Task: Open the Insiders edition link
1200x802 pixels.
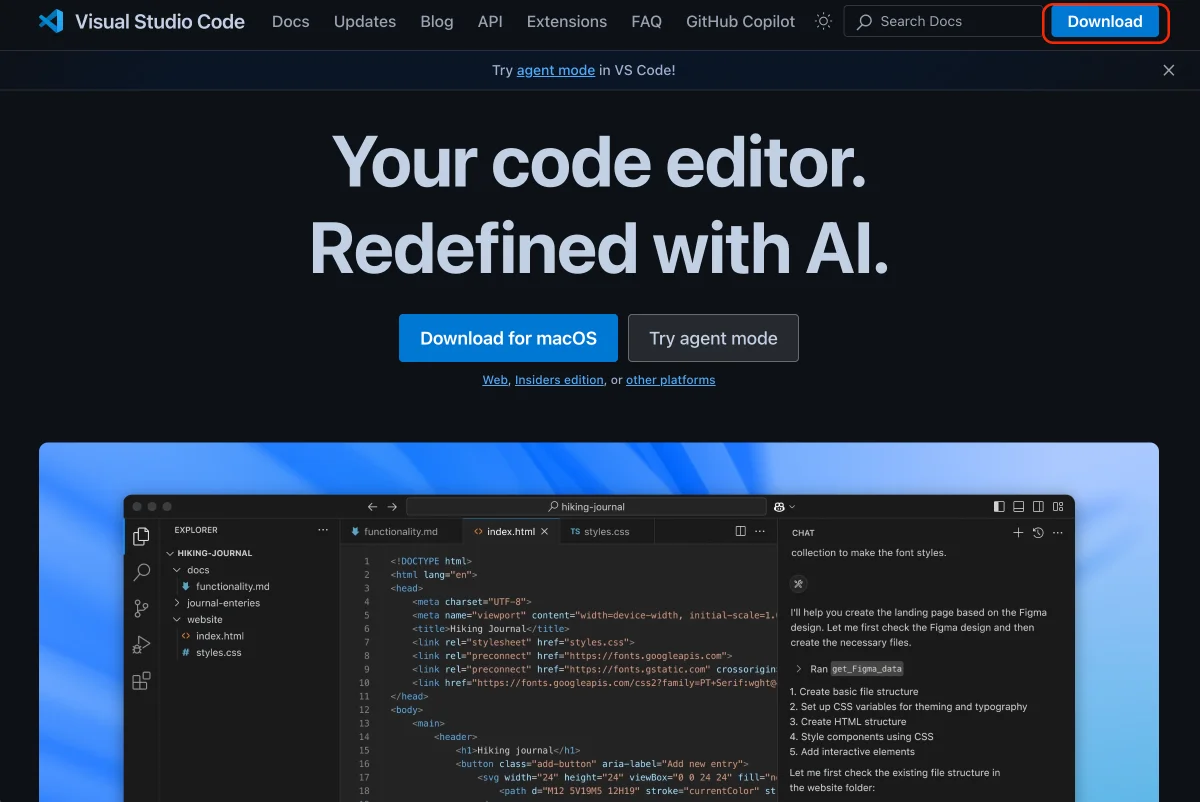Action: pyautogui.click(x=559, y=380)
